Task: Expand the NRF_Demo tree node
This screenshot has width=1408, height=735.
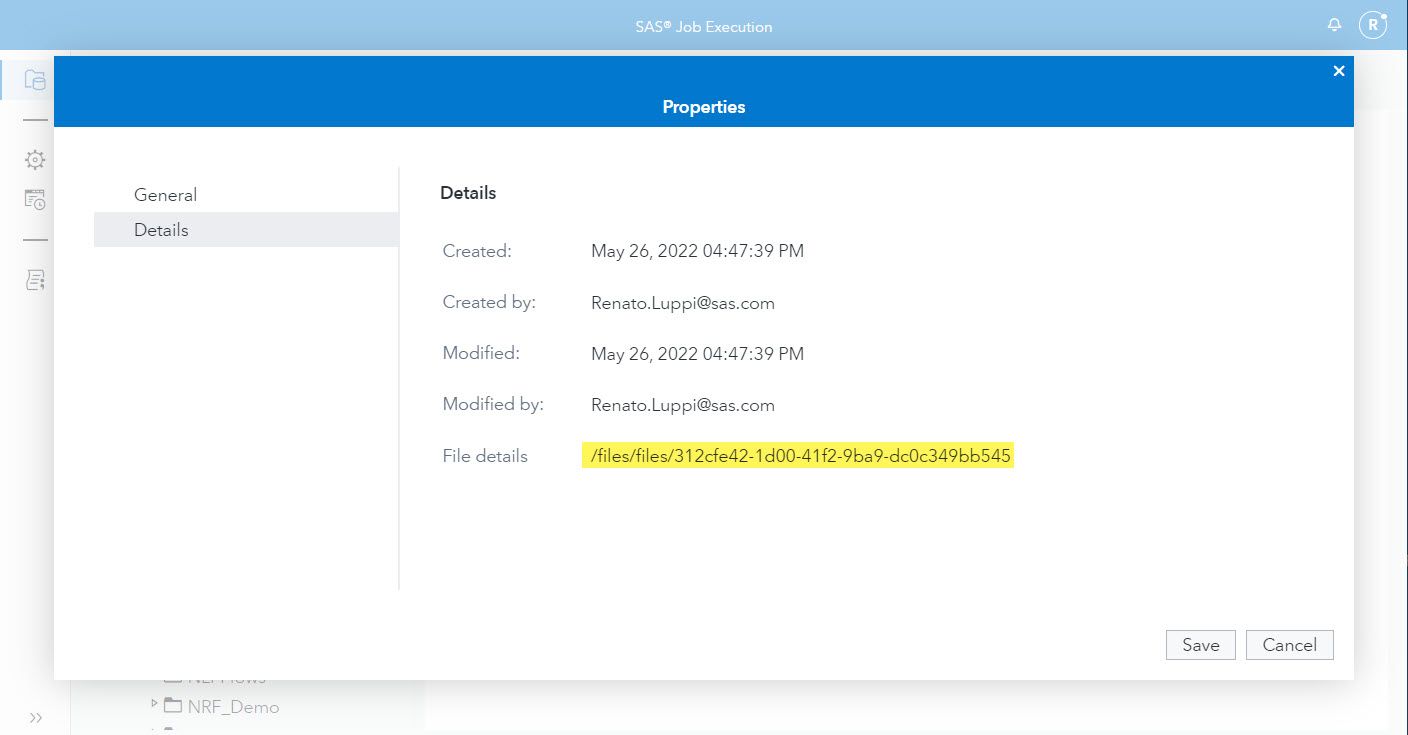Action: (152, 706)
